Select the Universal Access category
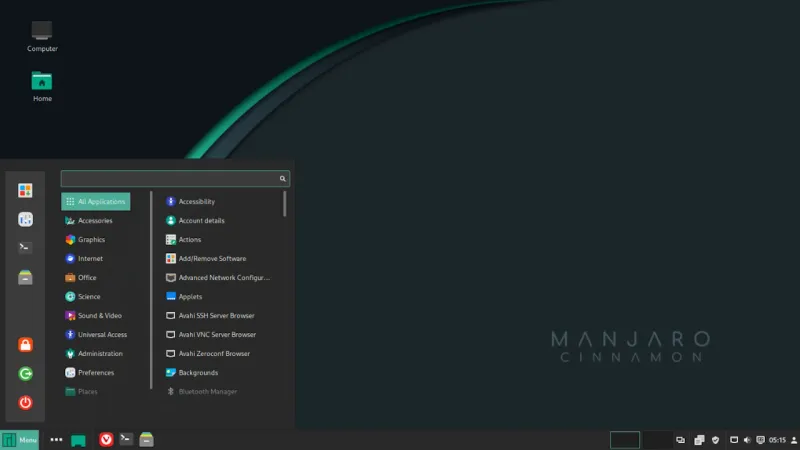The width and height of the screenshot is (800, 450). [95, 335]
